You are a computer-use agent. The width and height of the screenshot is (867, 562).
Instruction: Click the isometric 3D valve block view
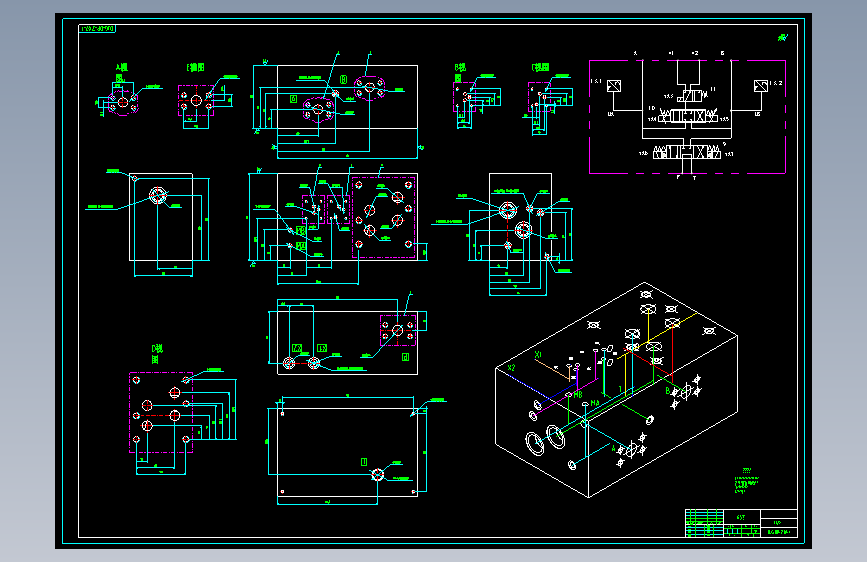pos(616,391)
